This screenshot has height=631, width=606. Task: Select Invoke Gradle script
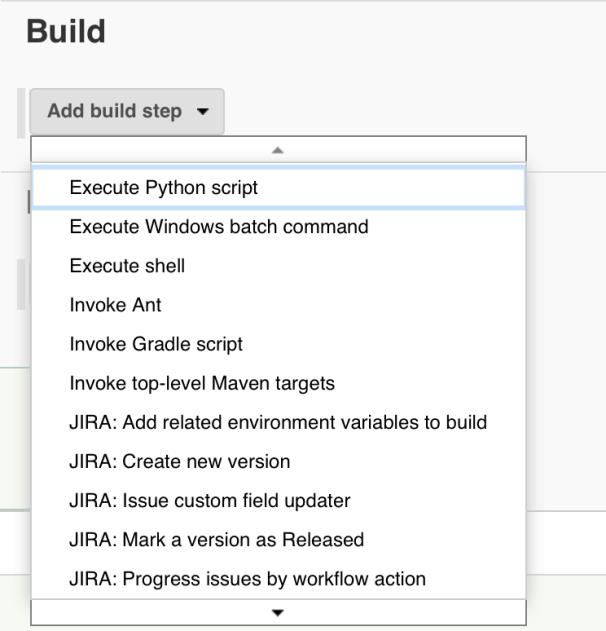tap(278, 344)
